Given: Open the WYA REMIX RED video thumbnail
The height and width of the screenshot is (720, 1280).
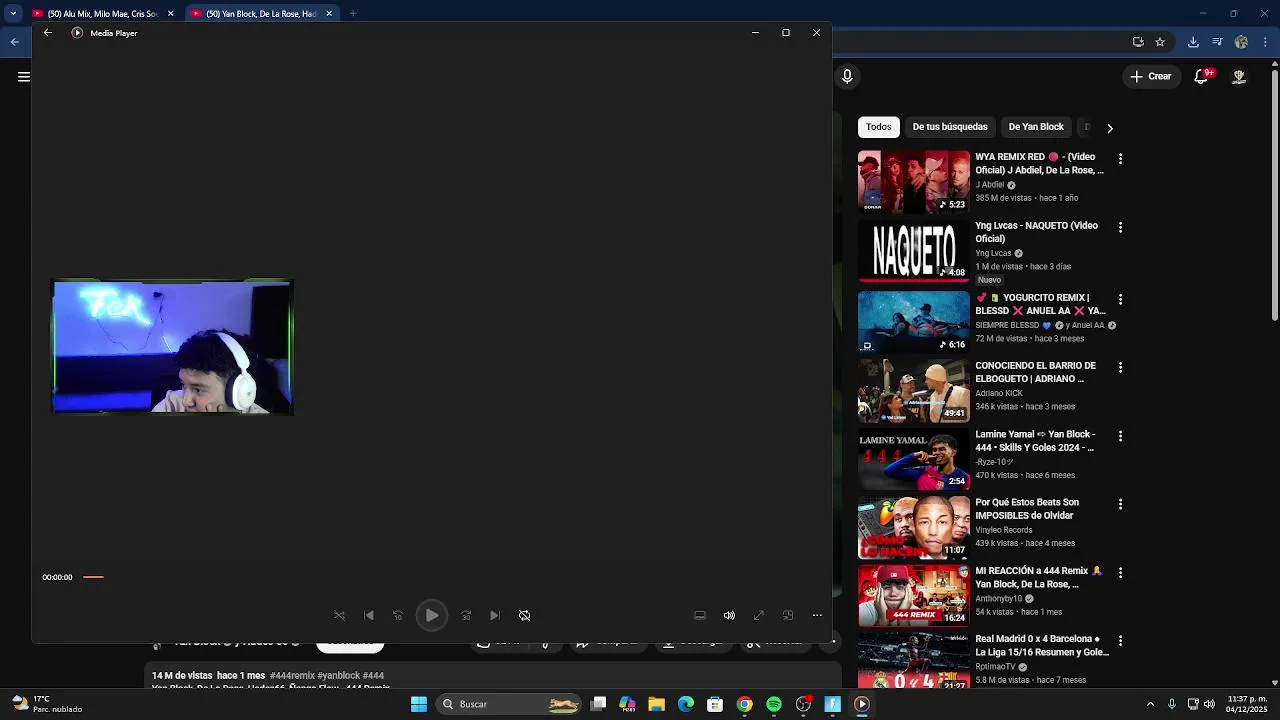Looking at the screenshot, I should (x=914, y=182).
